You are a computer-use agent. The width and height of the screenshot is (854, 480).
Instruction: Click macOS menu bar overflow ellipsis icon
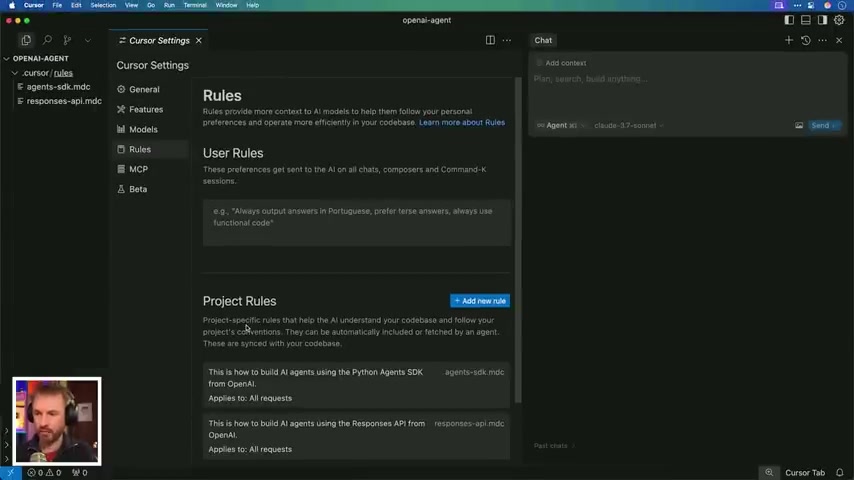pyautogui.click(x=797, y=5)
